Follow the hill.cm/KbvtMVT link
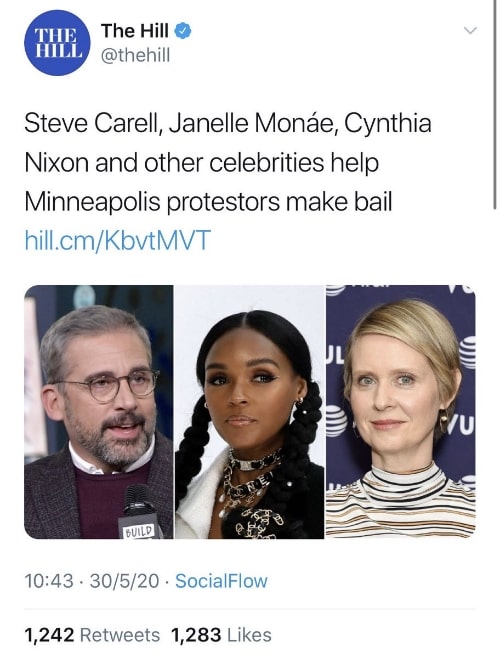The image size is (500, 658). coord(118,240)
